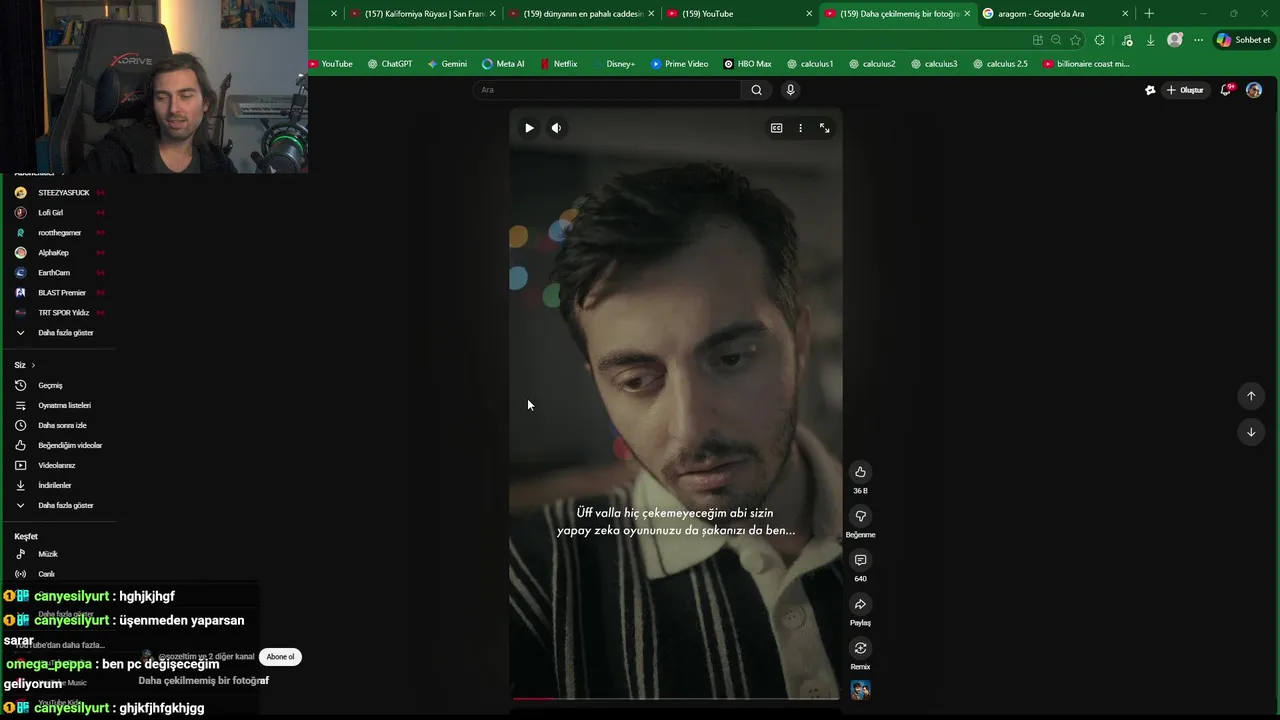Add this page to favorites star
This screenshot has height=720, width=1280.
click(x=1075, y=40)
